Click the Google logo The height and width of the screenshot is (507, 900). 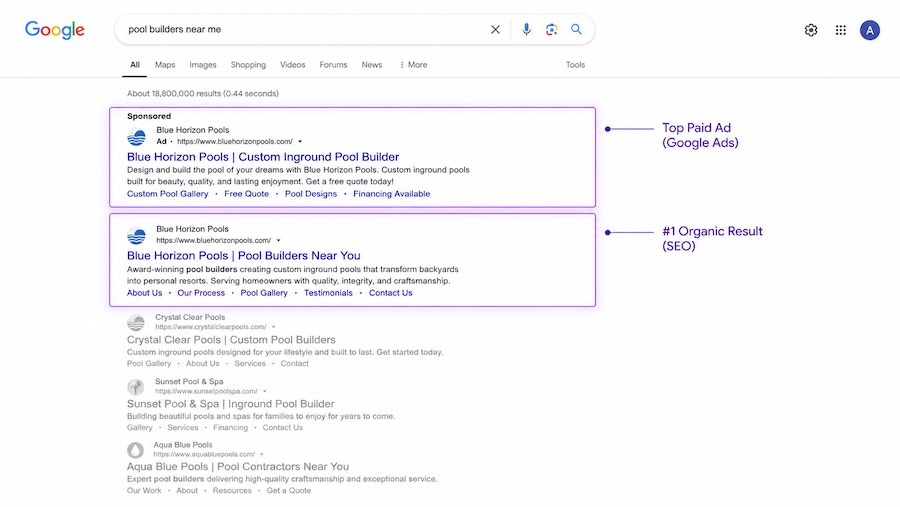tap(55, 30)
